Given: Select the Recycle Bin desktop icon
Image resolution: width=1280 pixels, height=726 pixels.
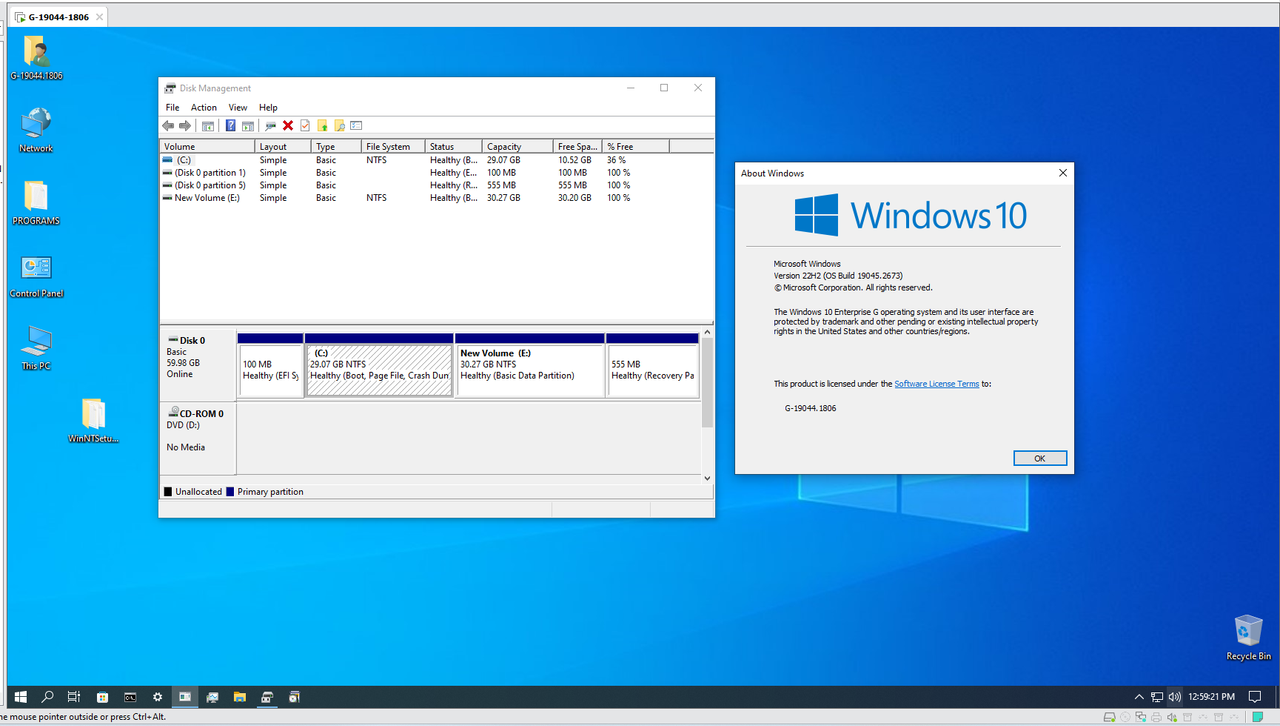Looking at the screenshot, I should click(x=1248, y=637).
